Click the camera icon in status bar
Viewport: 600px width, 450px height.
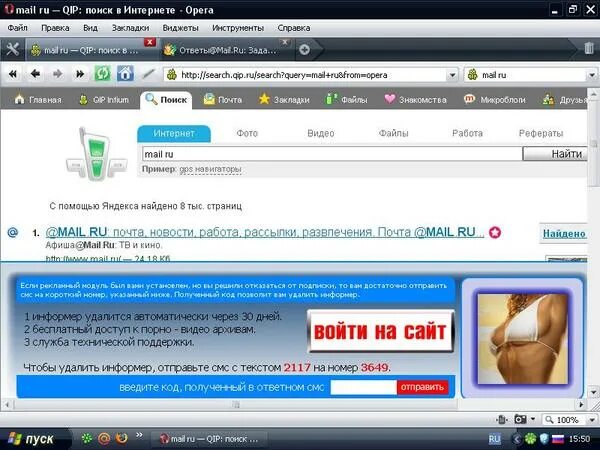pyautogui.click(x=520, y=419)
